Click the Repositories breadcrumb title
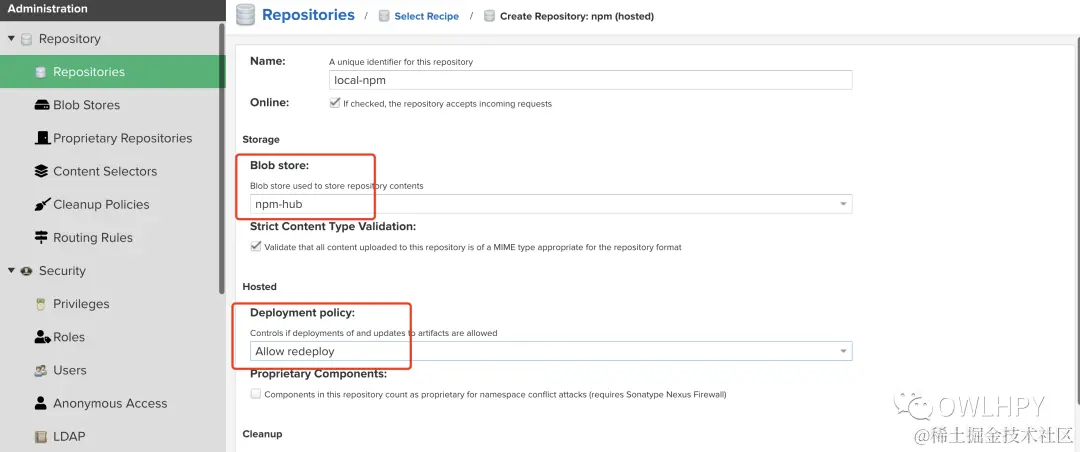Screen dimensions: 1080x452 pos(308,15)
